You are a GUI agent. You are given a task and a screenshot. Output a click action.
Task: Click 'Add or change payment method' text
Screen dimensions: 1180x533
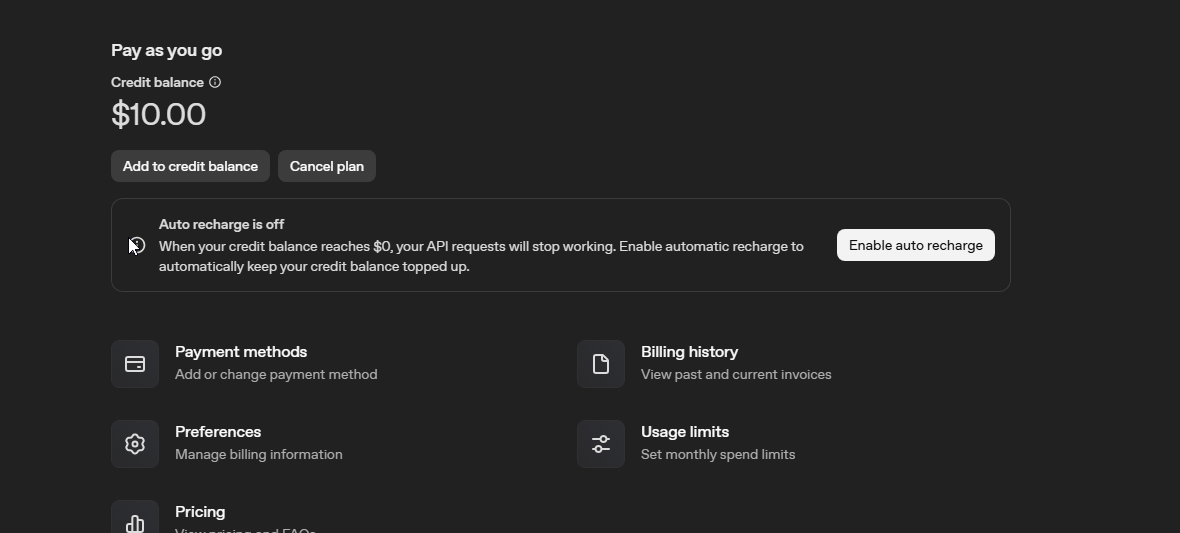tap(276, 375)
